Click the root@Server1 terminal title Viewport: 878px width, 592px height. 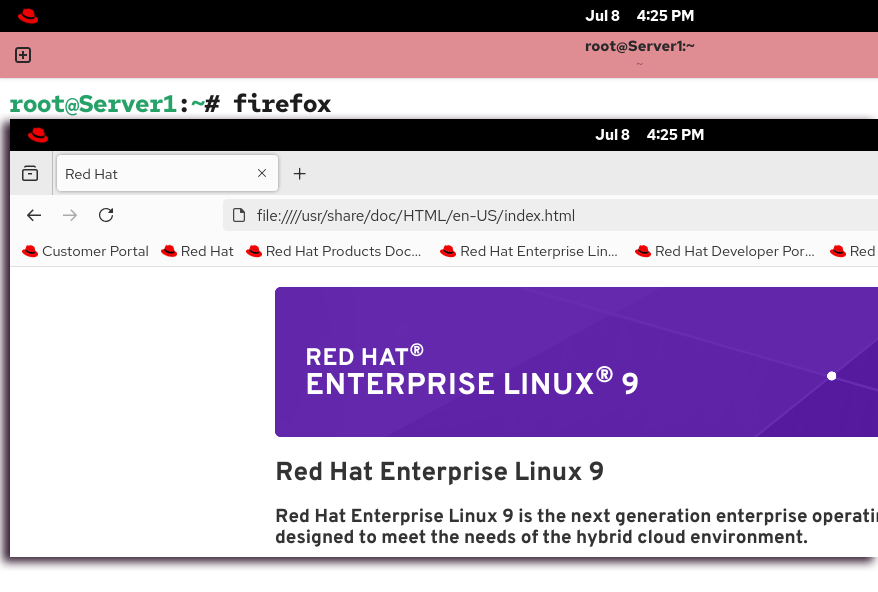(639, 46)
